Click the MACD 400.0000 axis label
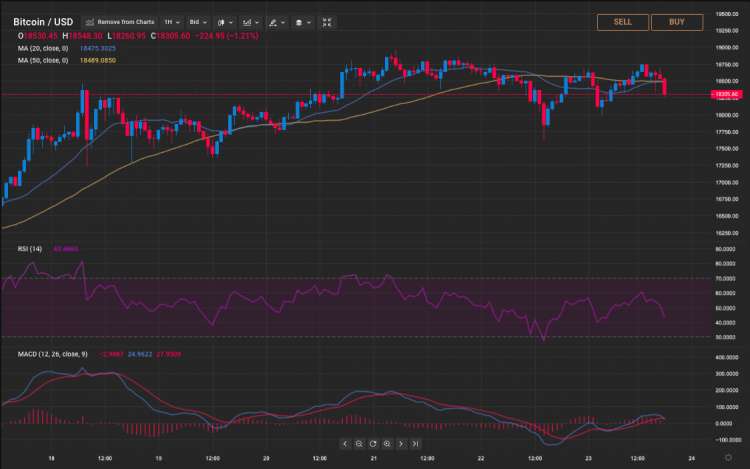Screen dimensions: 750x469 727,358
